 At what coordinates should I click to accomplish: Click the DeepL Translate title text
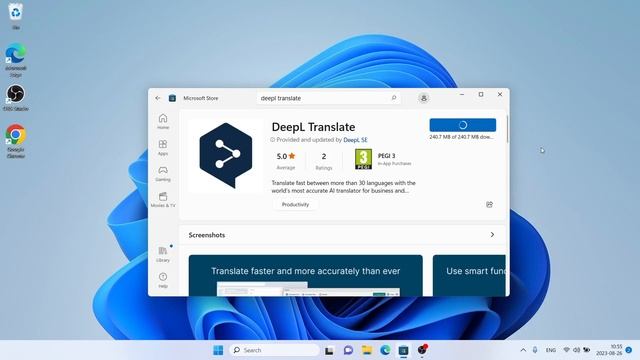pyautogui.click(x=313, y=127)
